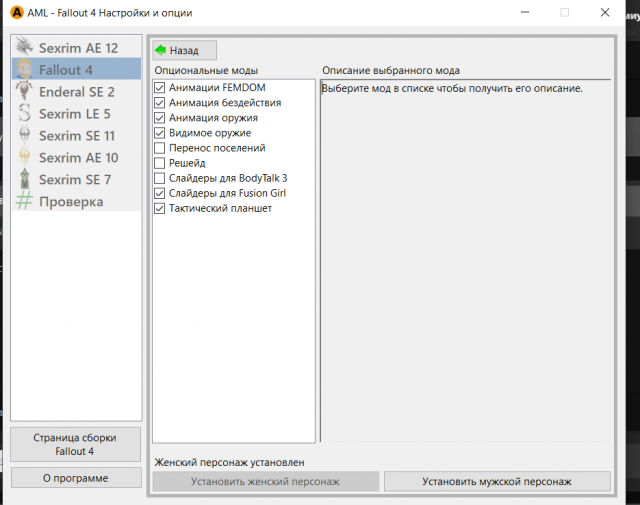The image size is (640, 505).
Task: Open Страница сборки Fallout 4
Action: (x=75, y=445)
